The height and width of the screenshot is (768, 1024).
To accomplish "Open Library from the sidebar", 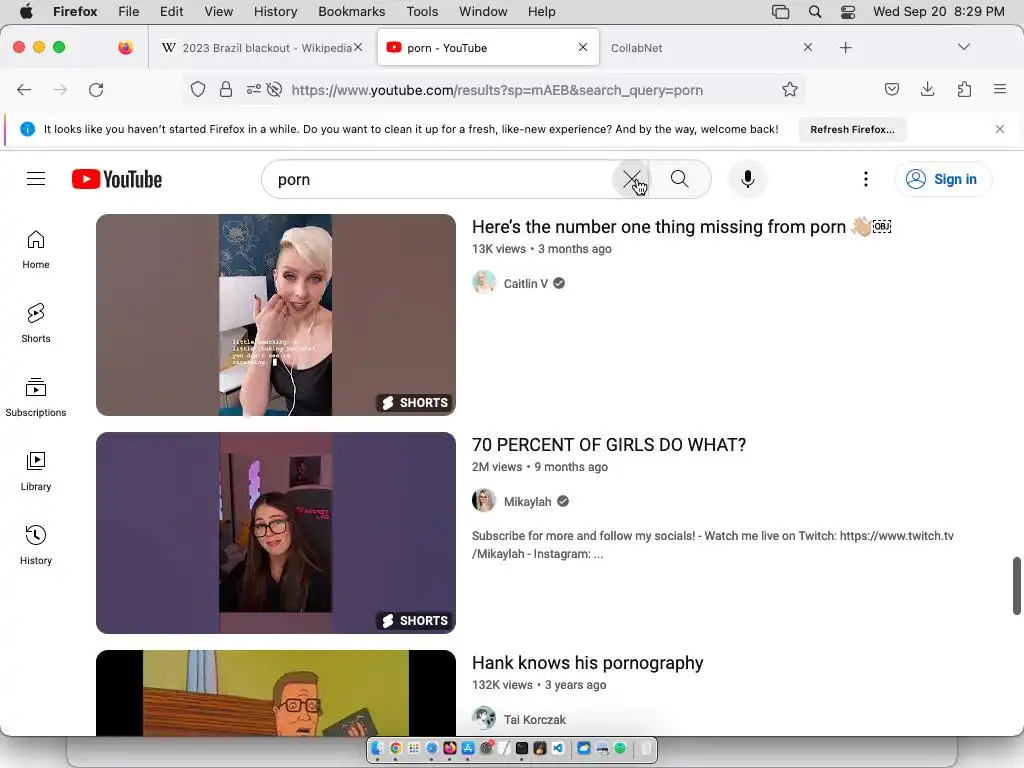I will pyautogui.click(x=36, y=472).
